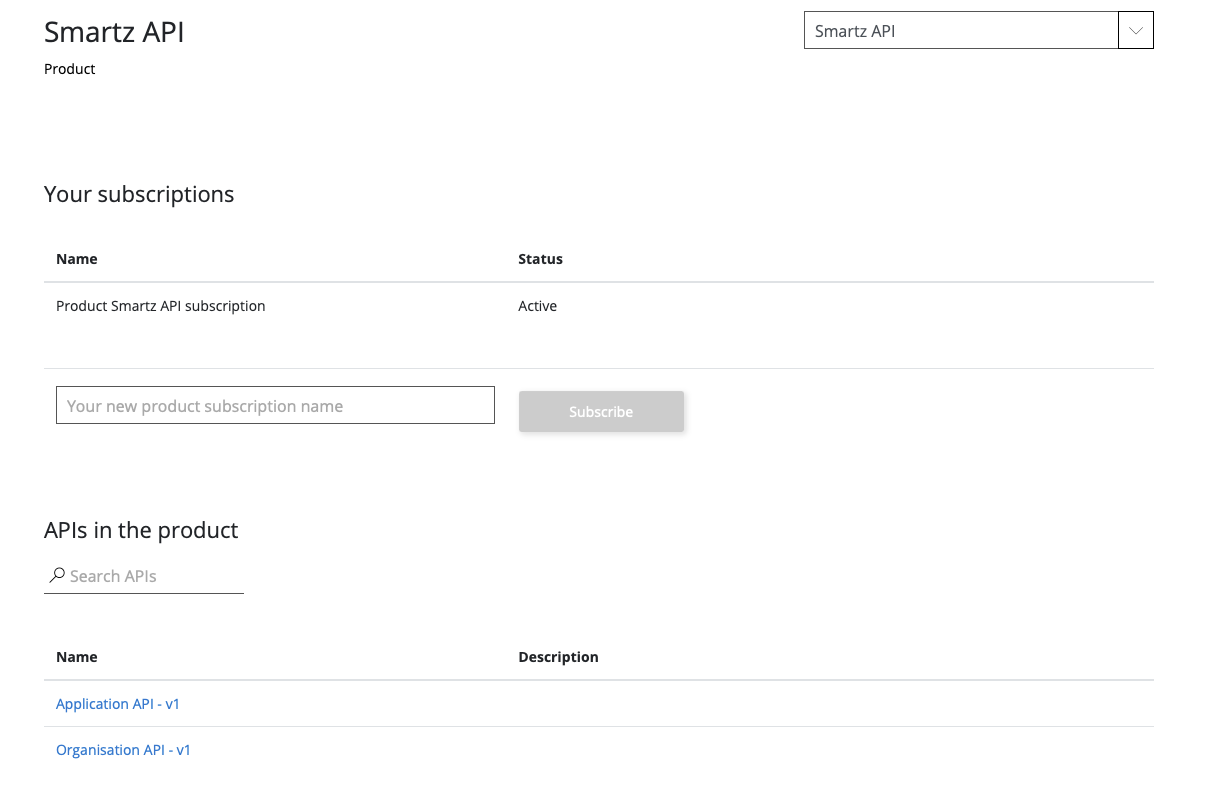This screenshot has width=1220, height=796.
Task: Click the chevron arrow of the product dropdown
Action: coord(1135,31)
